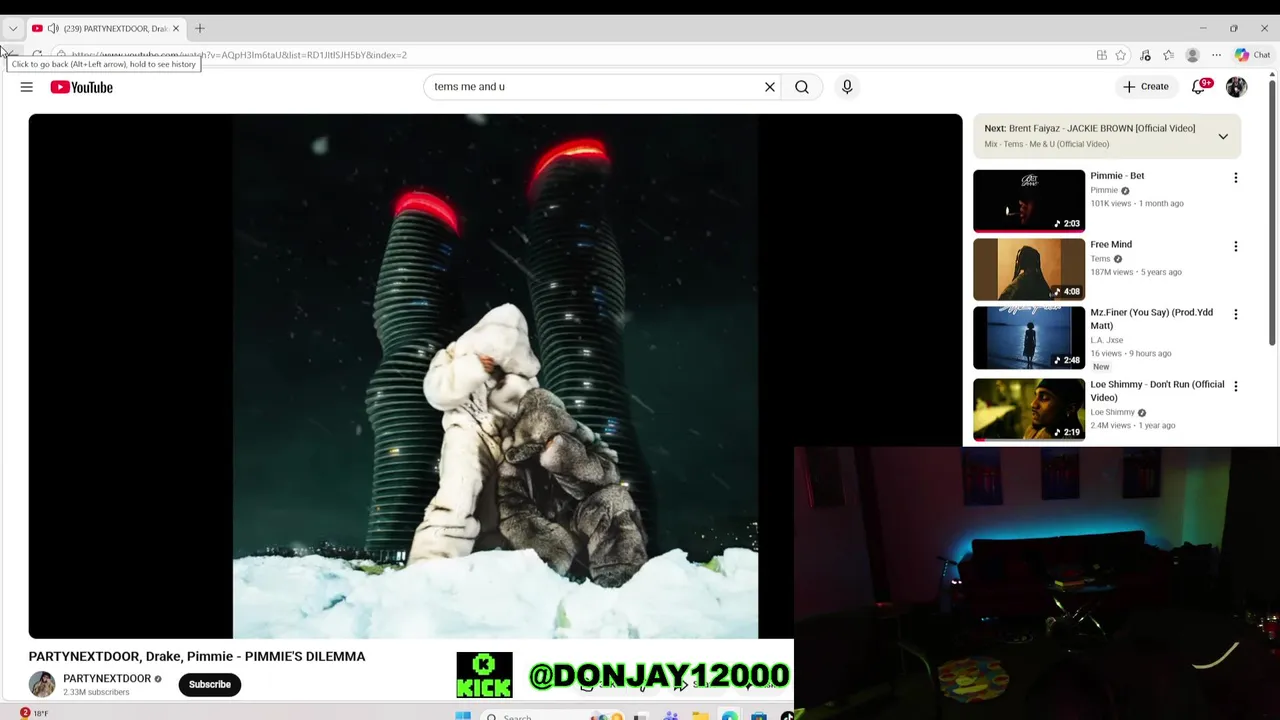This screenshot has height=720, width=1280.
Task: Open options menu for Pimmie - Bet
Action: click(x=1235, y=178)
